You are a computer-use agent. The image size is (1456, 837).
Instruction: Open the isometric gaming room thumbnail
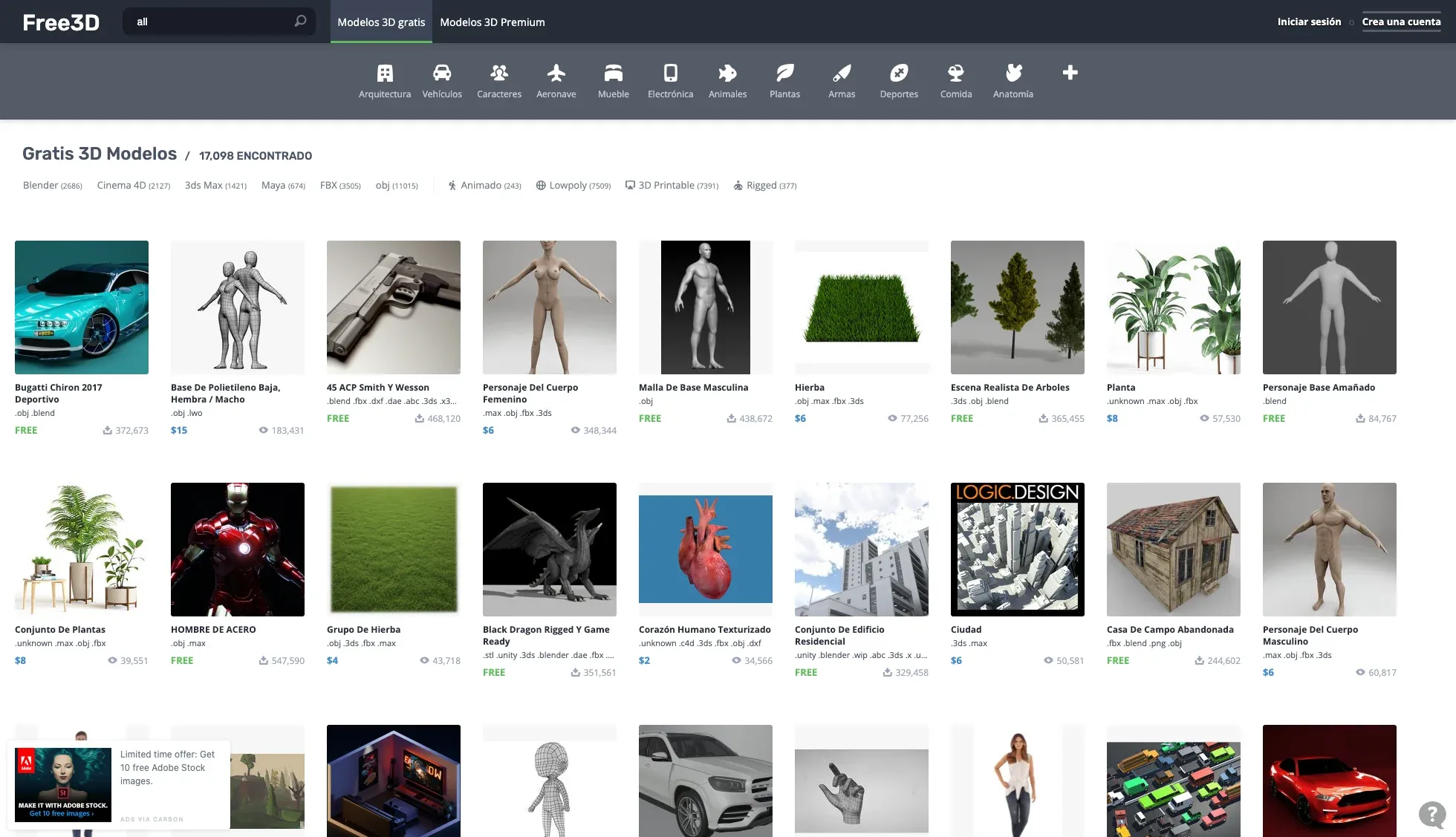point(394,781)
